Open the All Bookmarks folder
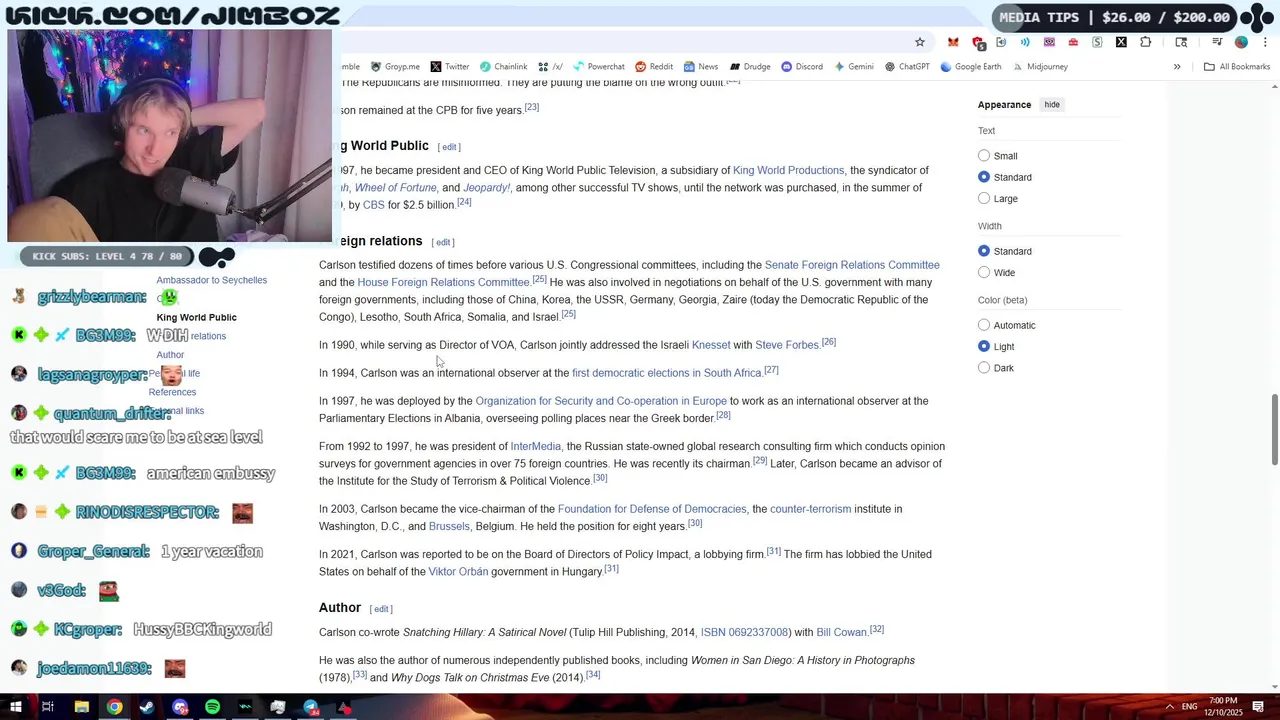Image resolution: width=1280 pixels, height=720 pixels. [x=1237, y=67]
